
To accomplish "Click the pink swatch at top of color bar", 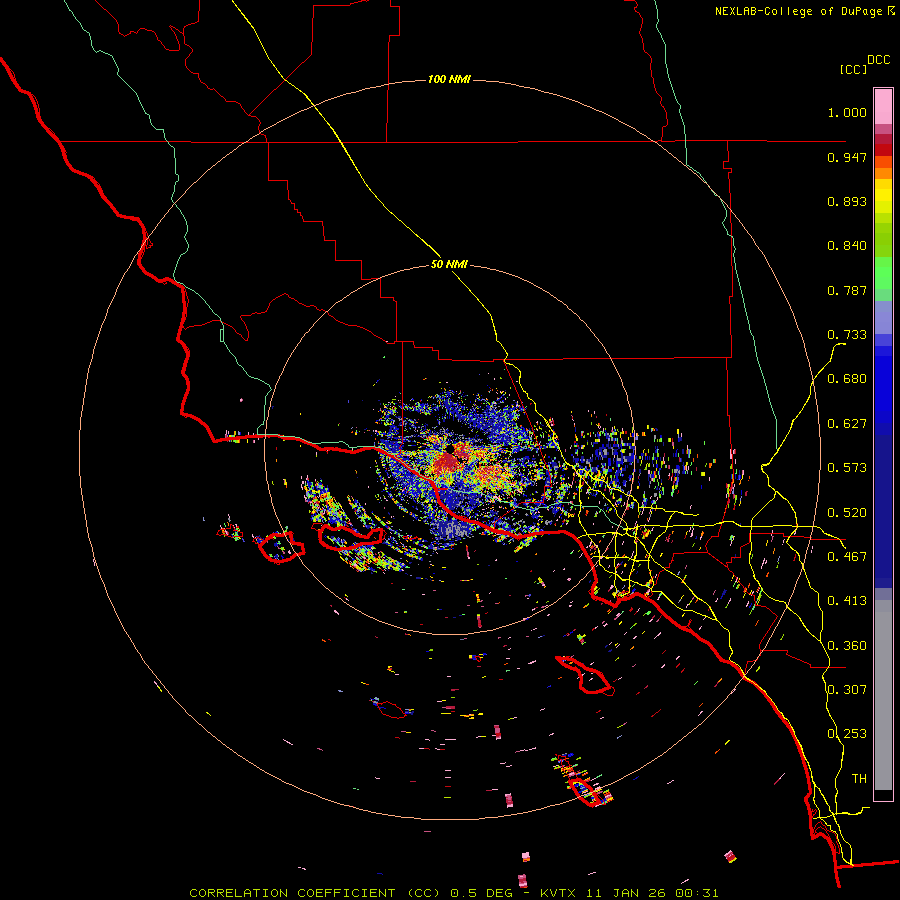I will click(x=883, y=106).
